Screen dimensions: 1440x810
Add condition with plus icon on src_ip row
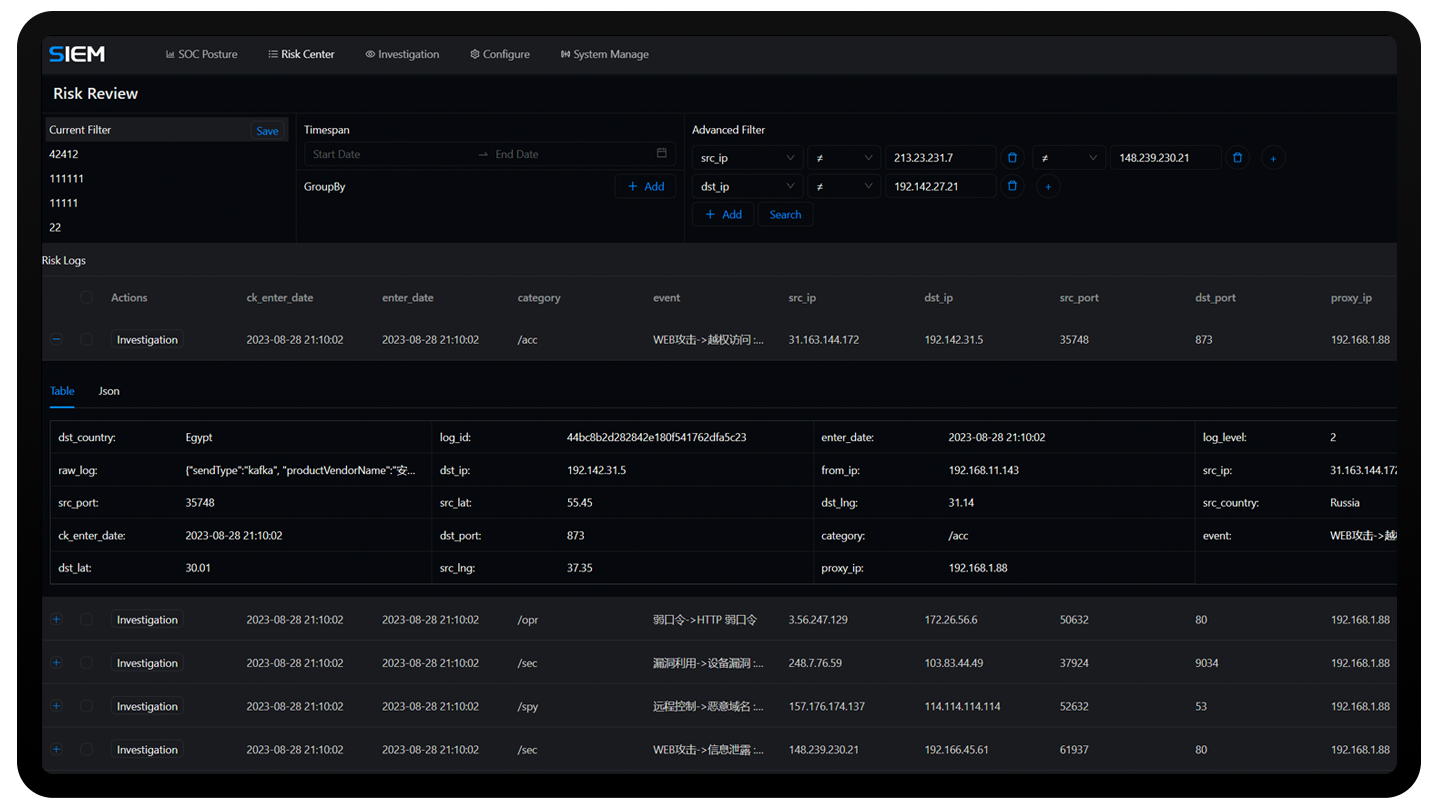1272,158
